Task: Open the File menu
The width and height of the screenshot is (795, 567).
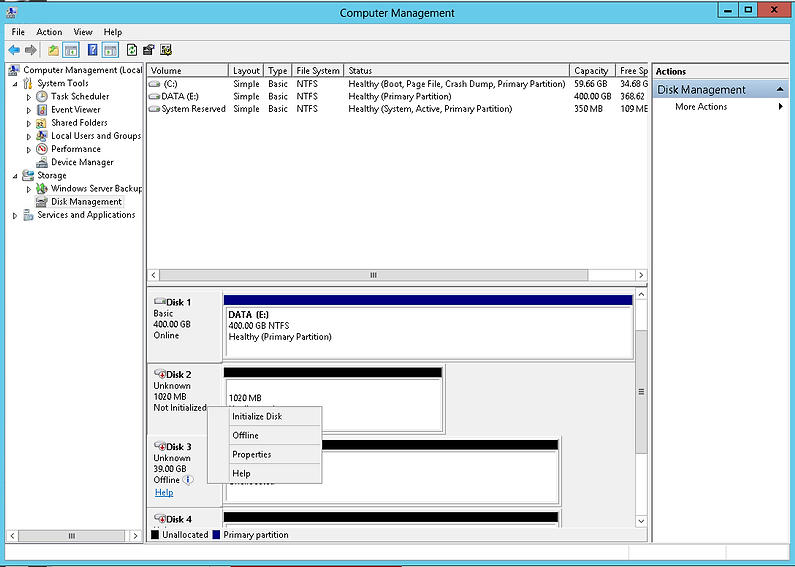Action: 18,32
